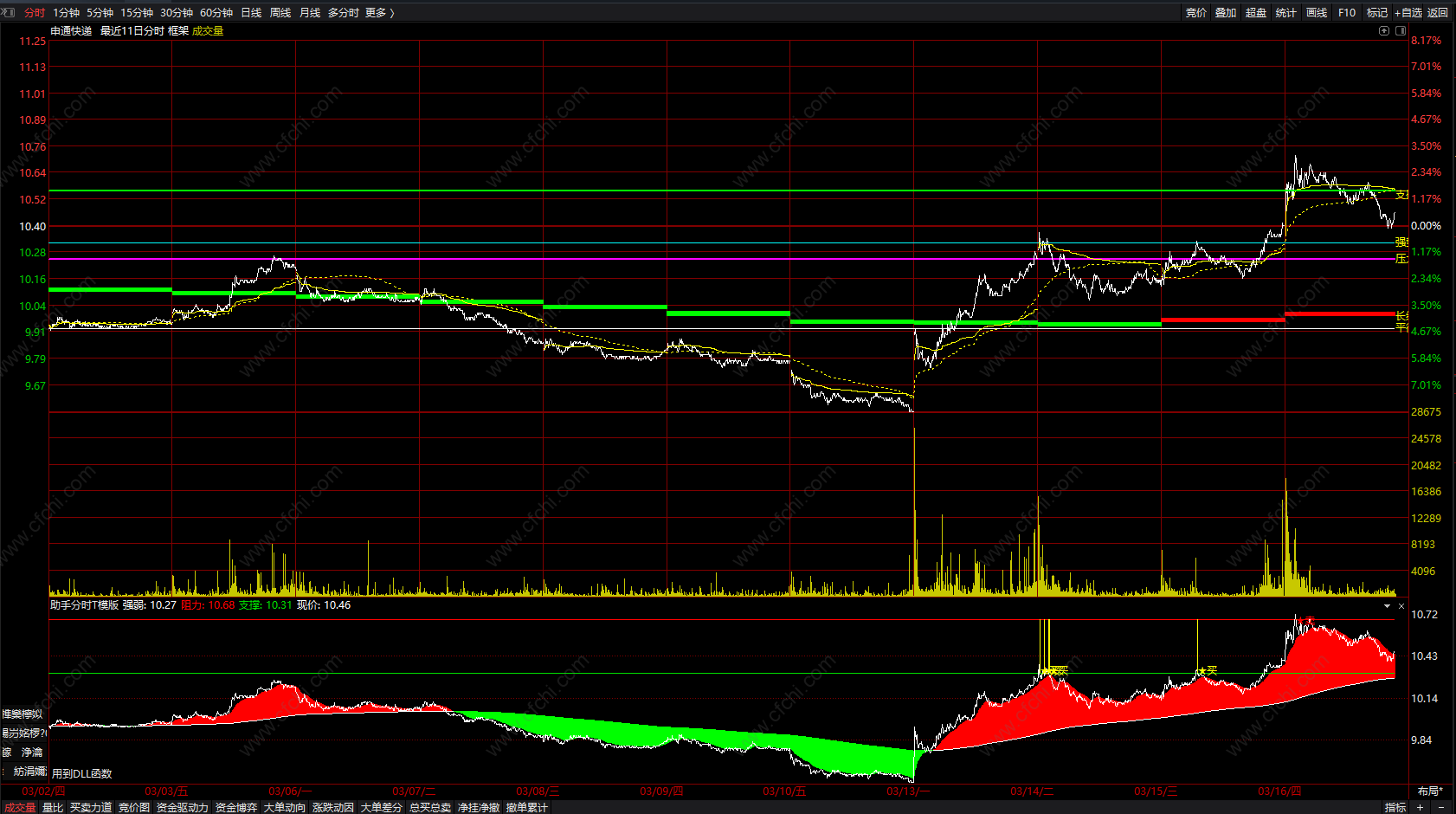Open the 统计 statistics tool
This screenshot has width=1456, height=814.
(x=1286, y=13)
